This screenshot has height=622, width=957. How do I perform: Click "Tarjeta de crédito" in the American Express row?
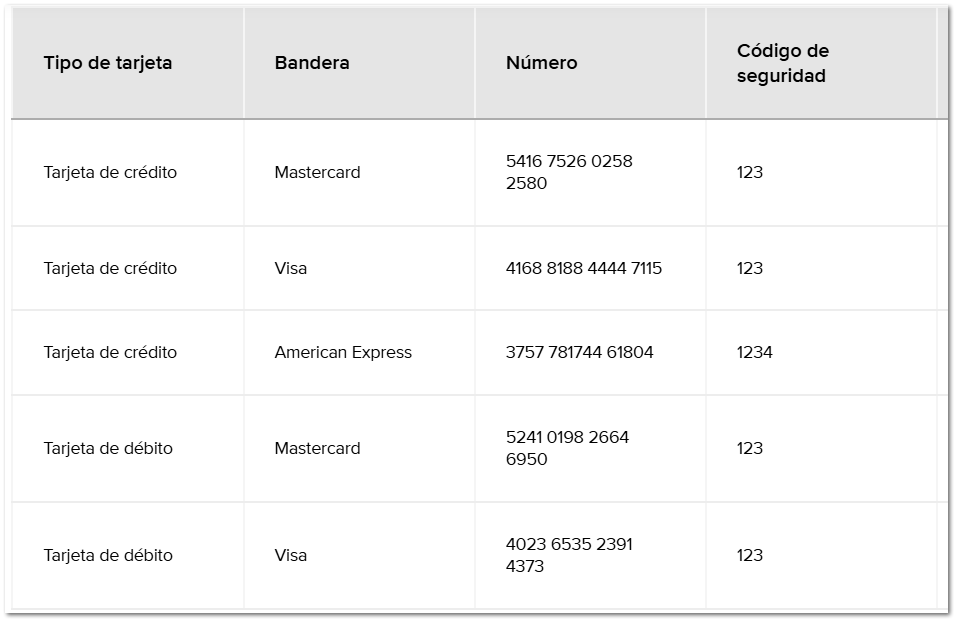click(110, 352)
